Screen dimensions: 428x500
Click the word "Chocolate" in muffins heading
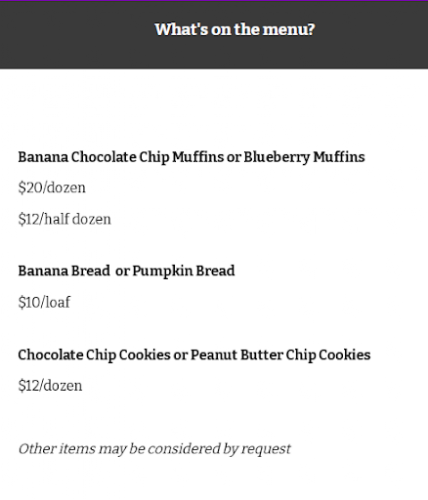click(x=104, y=157)
